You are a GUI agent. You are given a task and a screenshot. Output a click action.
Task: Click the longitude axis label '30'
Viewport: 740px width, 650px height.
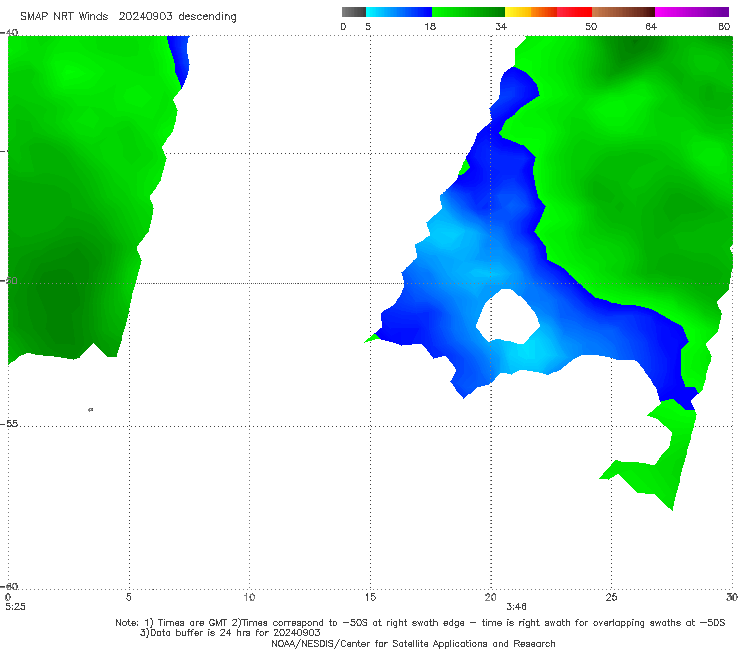[x=732, y=597]
